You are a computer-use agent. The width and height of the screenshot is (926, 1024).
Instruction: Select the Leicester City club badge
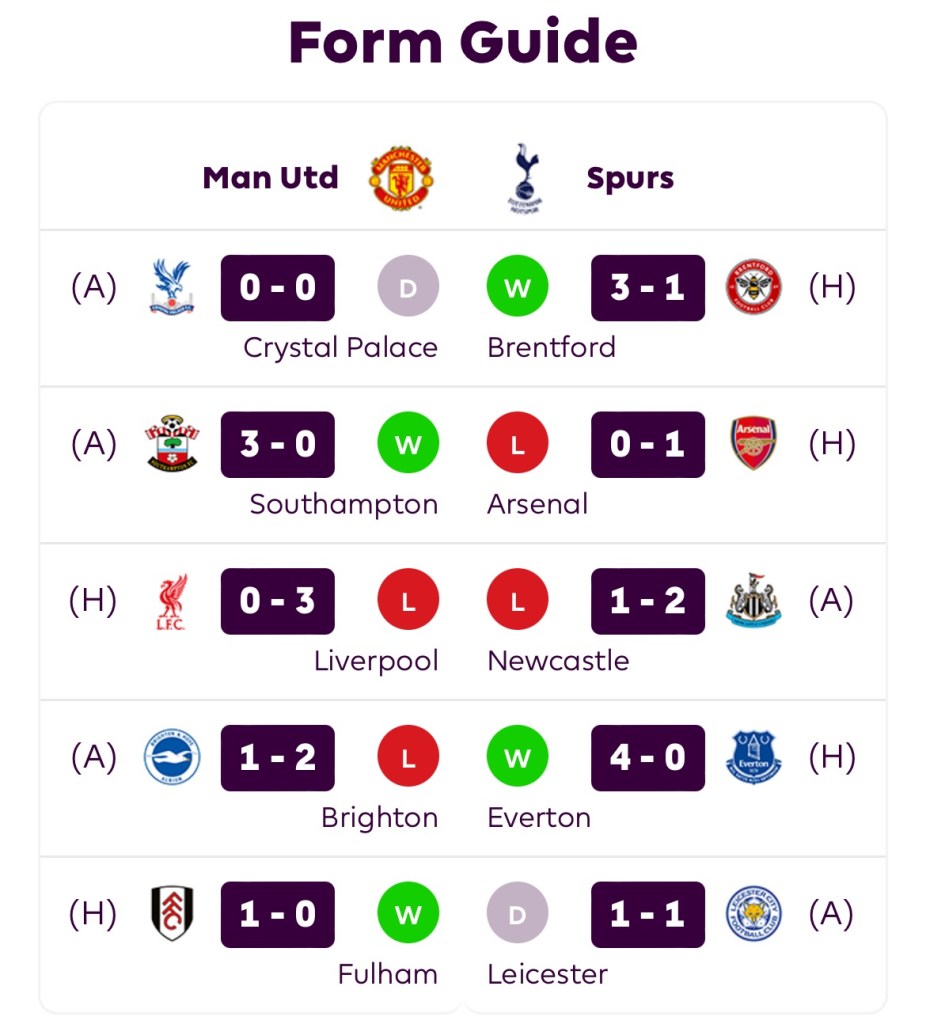(754, 914)
